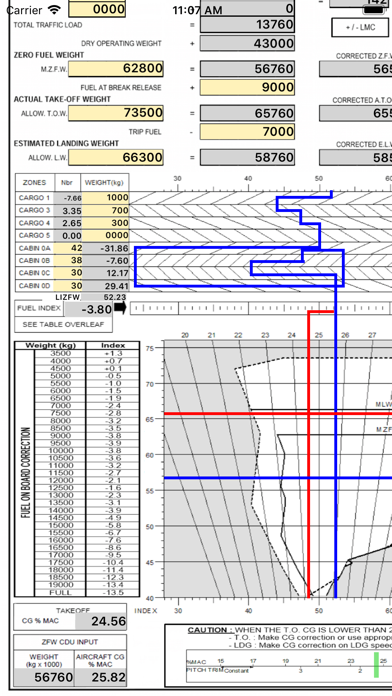Select the 3500 row in fuel correction table
This screenshot has height=696, width=392.
(x=87, y=353)
